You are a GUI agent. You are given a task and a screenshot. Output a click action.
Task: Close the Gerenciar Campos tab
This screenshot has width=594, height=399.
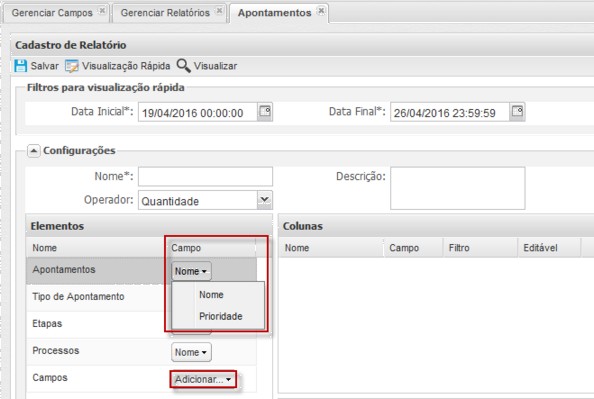coord(102,11)
